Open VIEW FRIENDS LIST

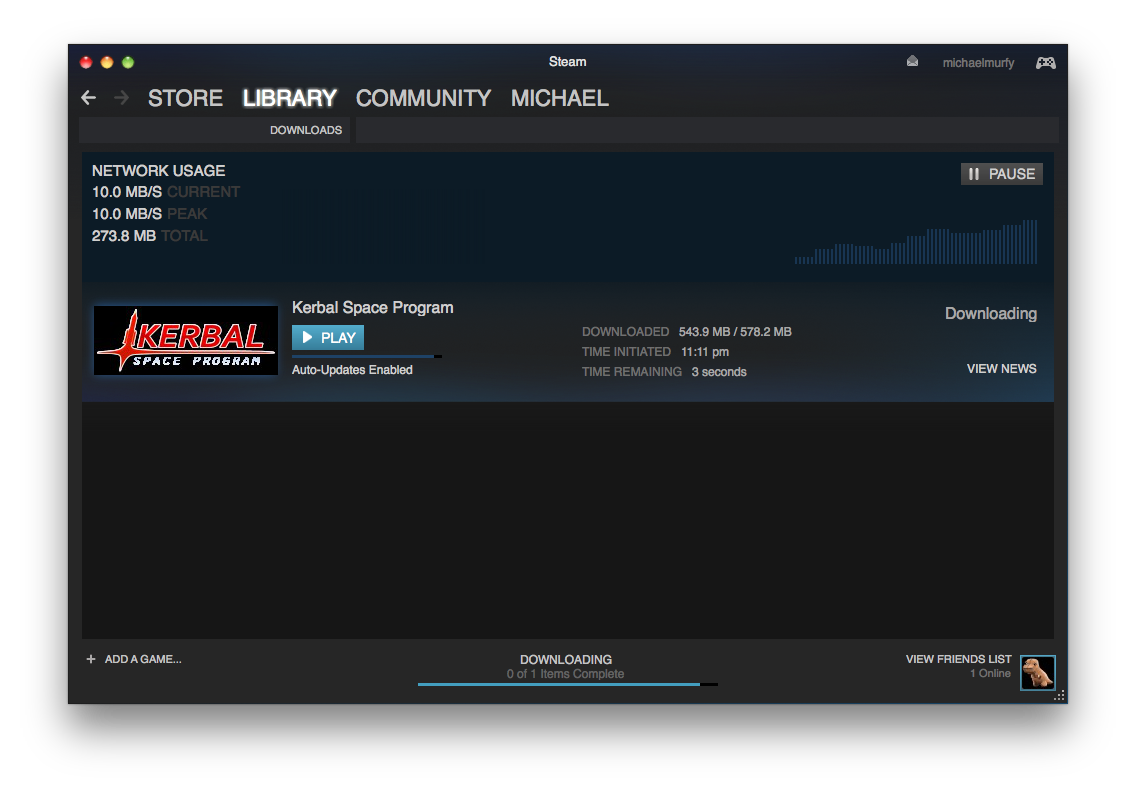point(958,659)
